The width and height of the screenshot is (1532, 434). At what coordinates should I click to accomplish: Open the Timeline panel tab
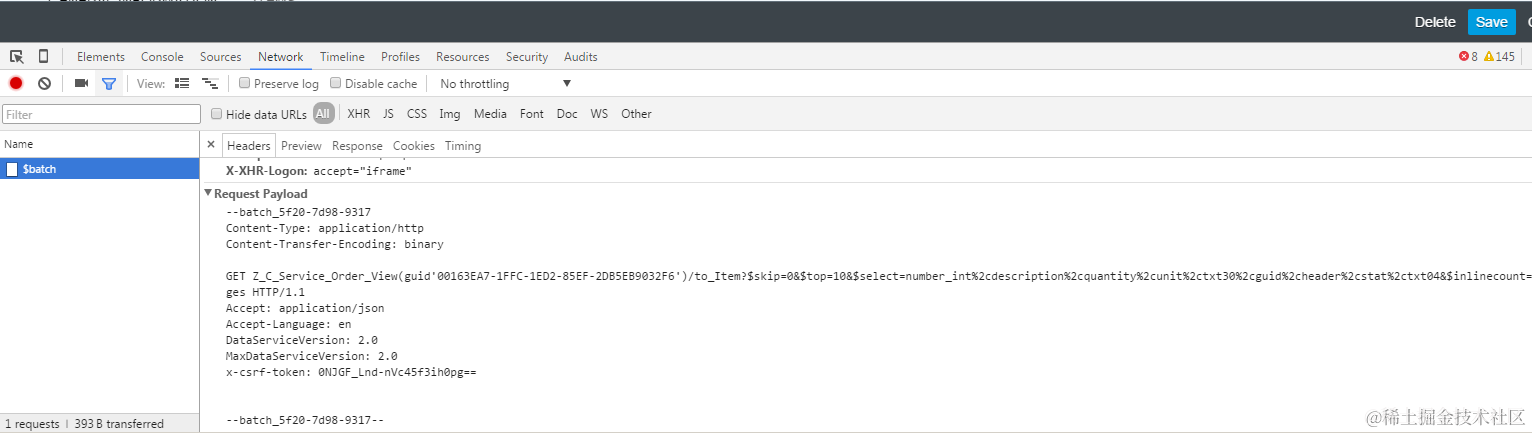[342, 57]
